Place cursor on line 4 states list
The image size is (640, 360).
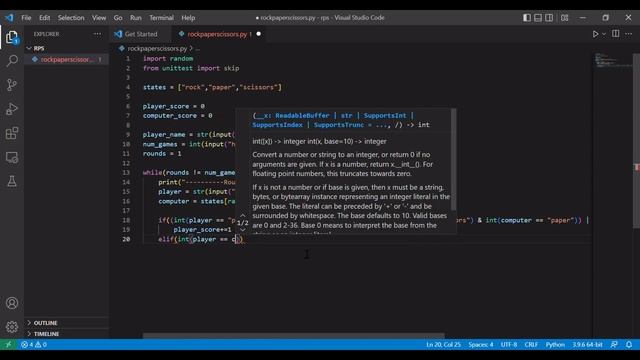[212, 87]
